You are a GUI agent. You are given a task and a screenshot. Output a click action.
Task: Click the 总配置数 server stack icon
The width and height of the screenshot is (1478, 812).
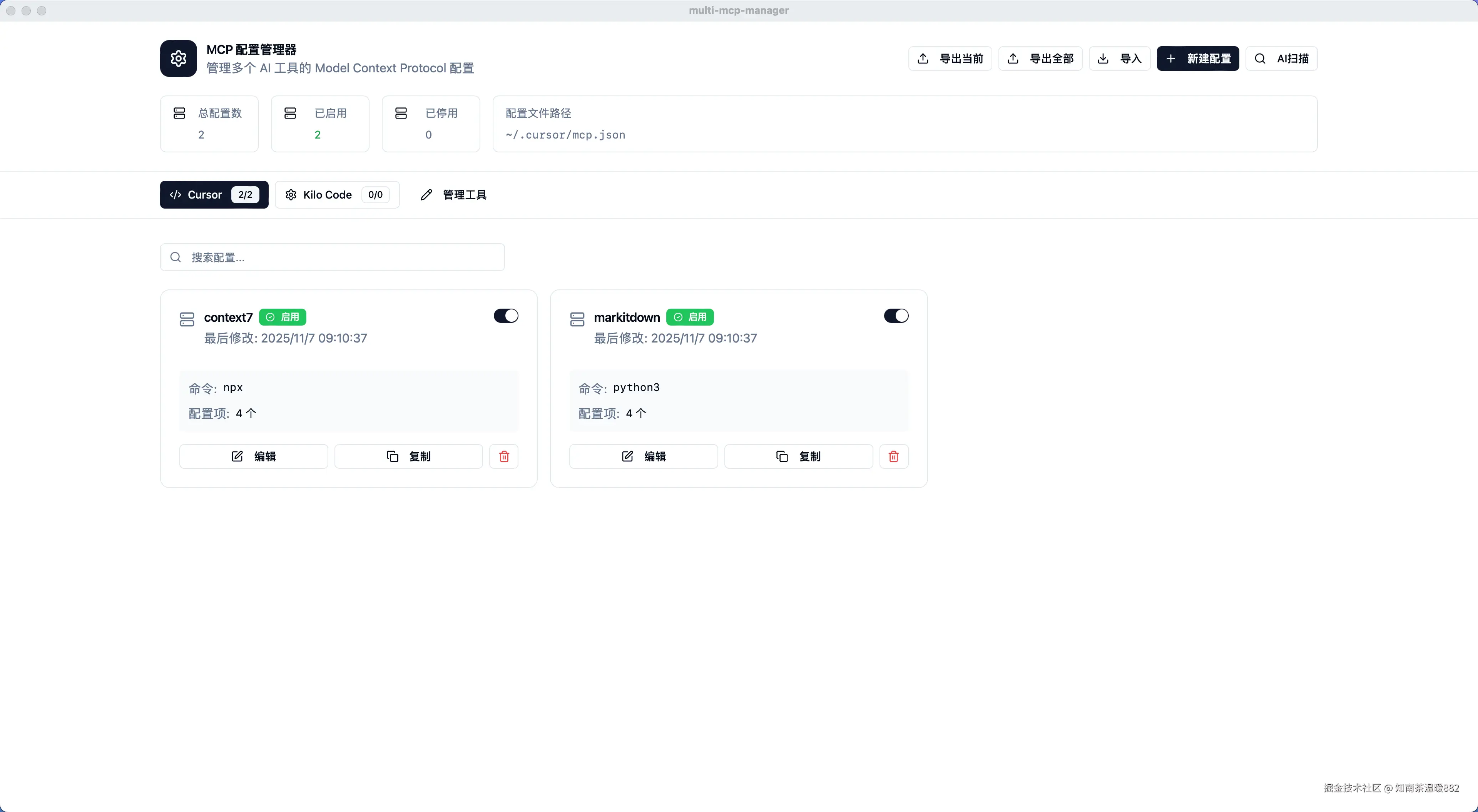(179, 113)
